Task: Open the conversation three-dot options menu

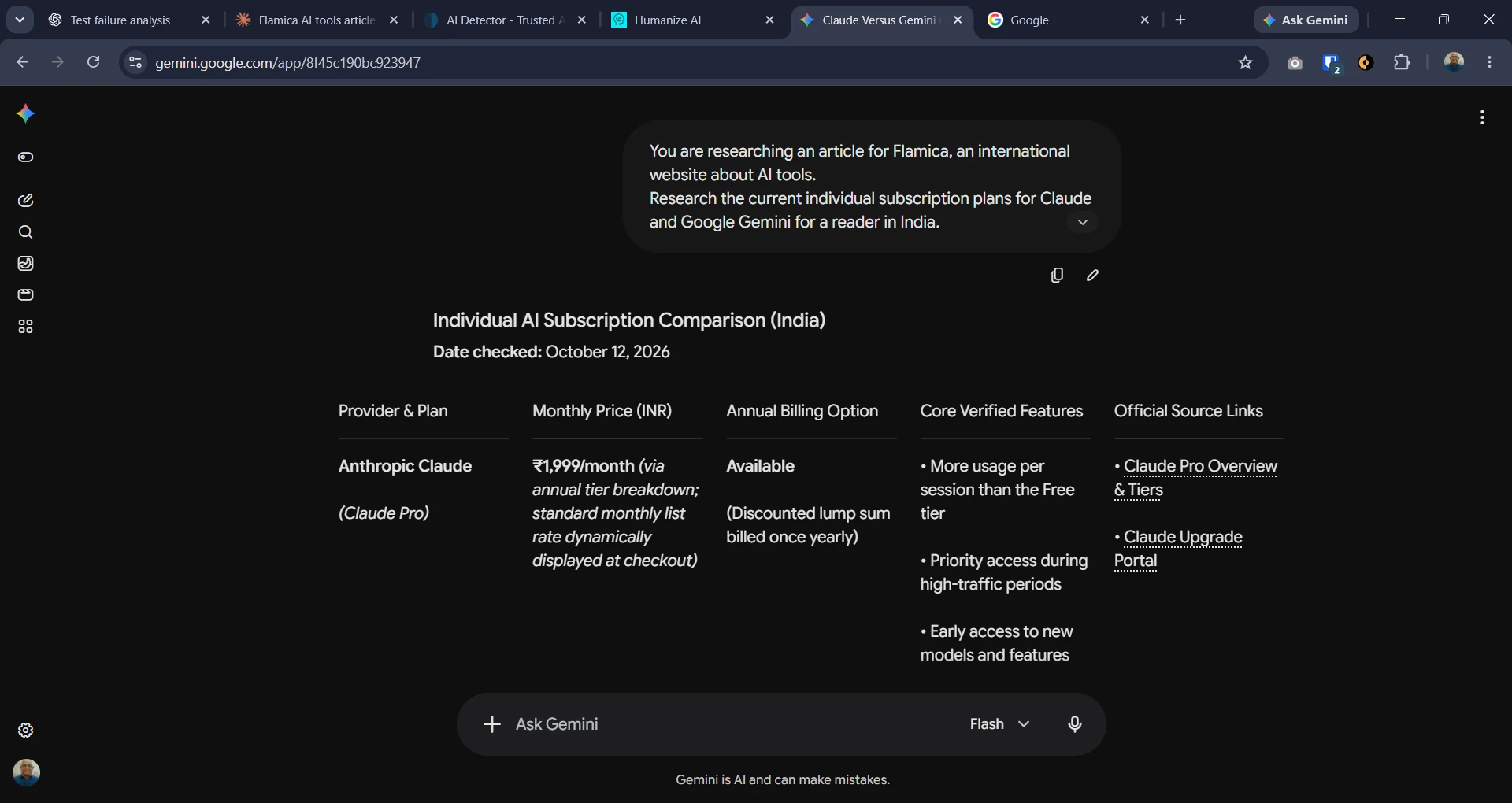Action: (x=1482, y=117)
